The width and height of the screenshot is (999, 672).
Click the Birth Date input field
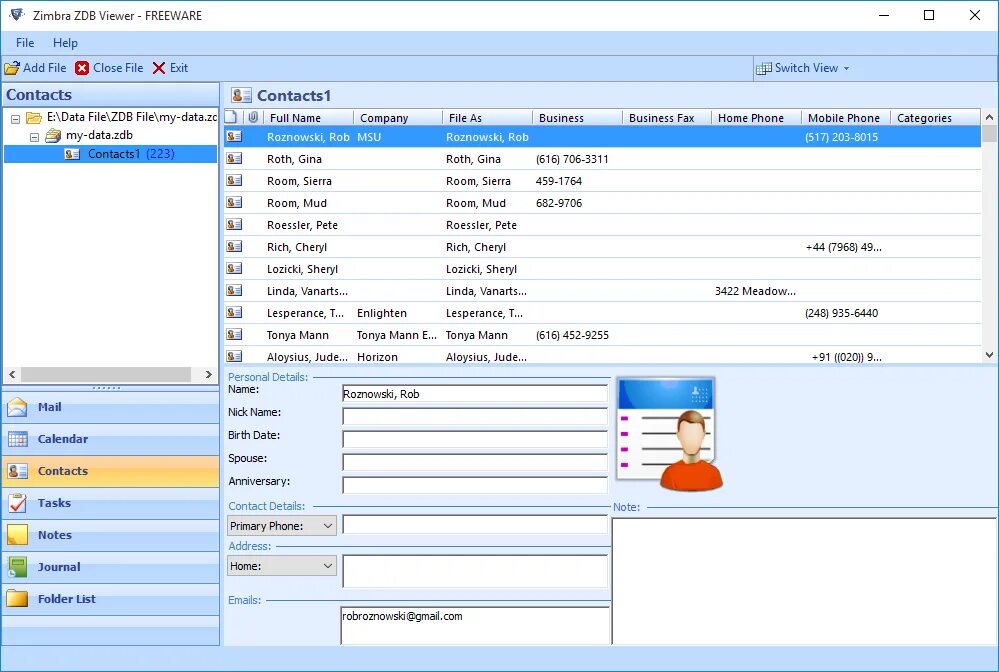[475, 440]
